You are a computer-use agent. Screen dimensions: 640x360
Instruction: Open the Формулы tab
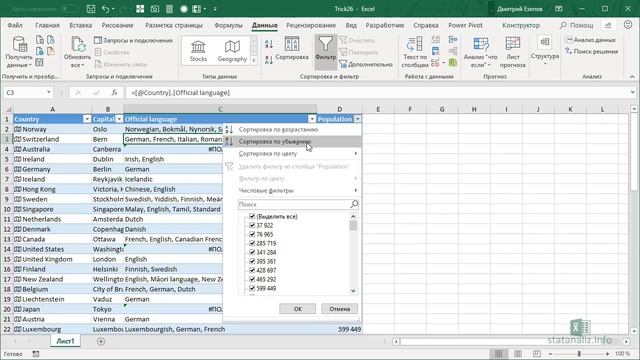coord(228,25)
